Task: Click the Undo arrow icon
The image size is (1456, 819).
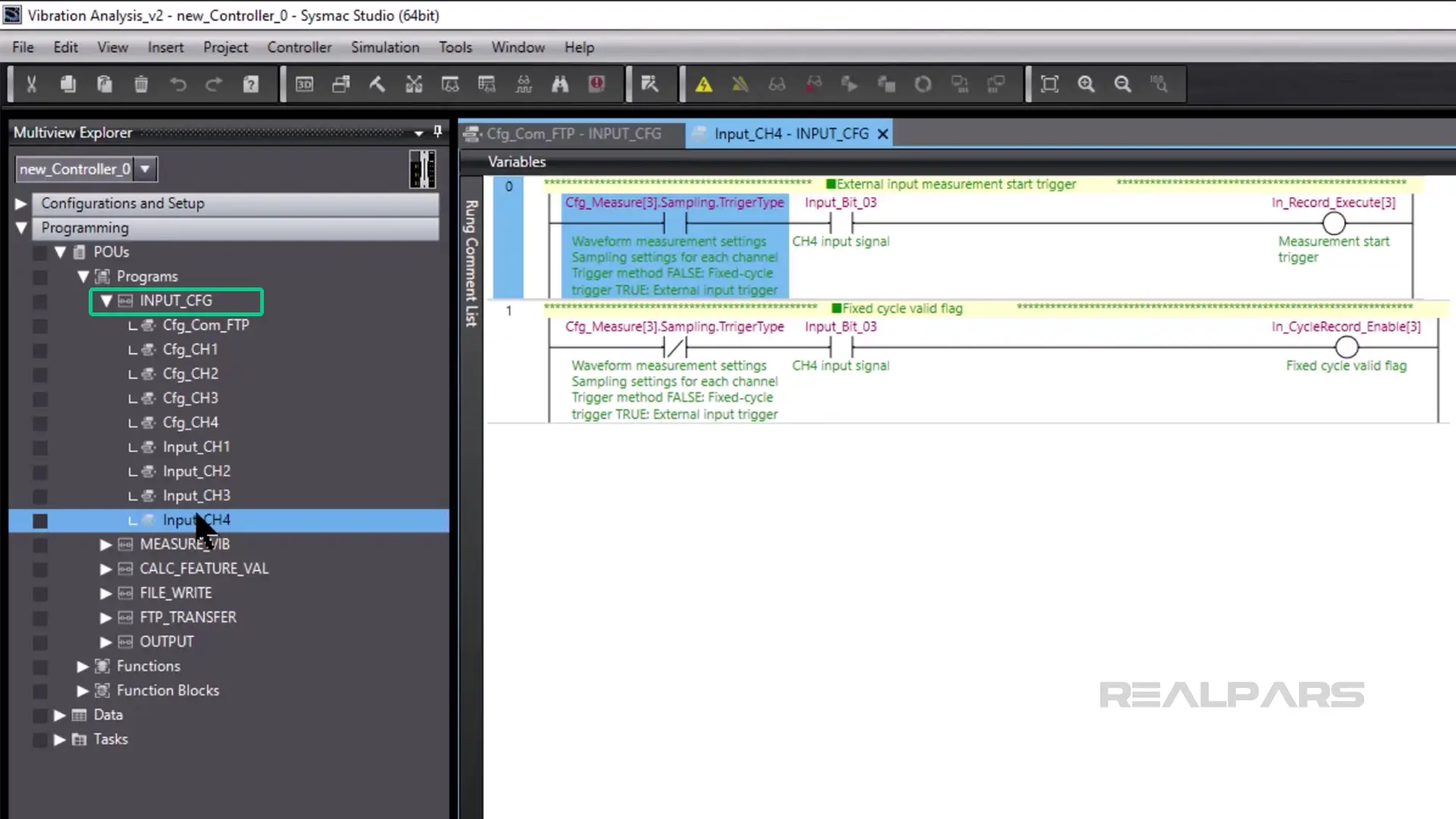Action: pos(177,84)
